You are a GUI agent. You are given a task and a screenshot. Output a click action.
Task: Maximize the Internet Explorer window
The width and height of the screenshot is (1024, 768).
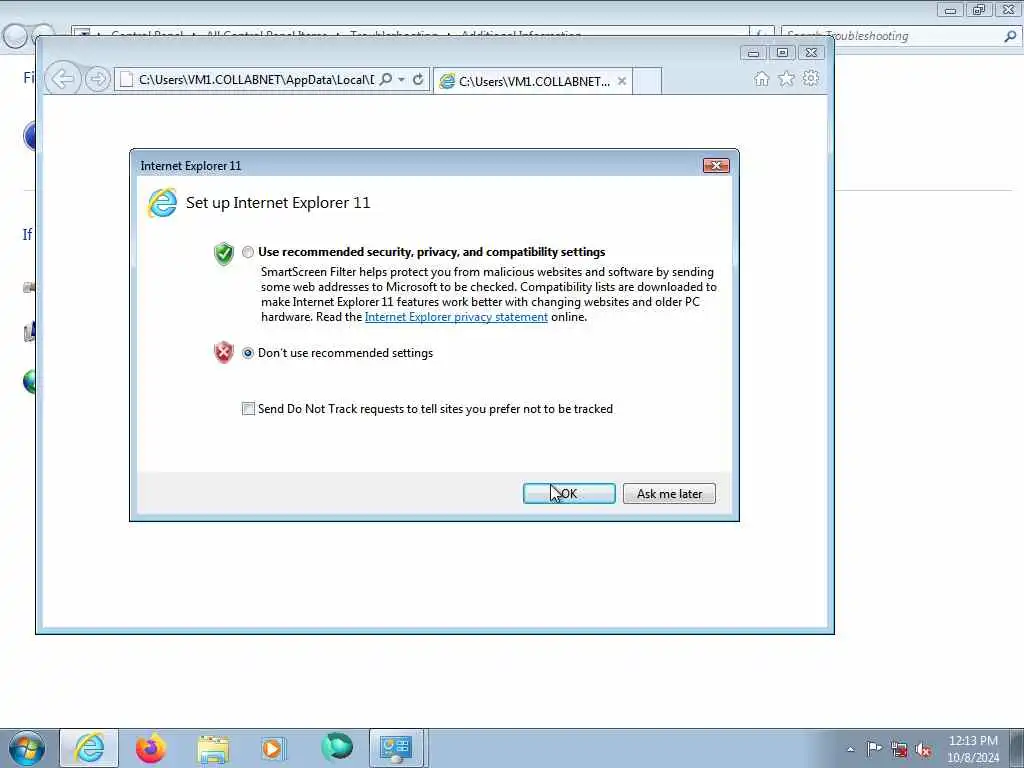click(782, 53)
